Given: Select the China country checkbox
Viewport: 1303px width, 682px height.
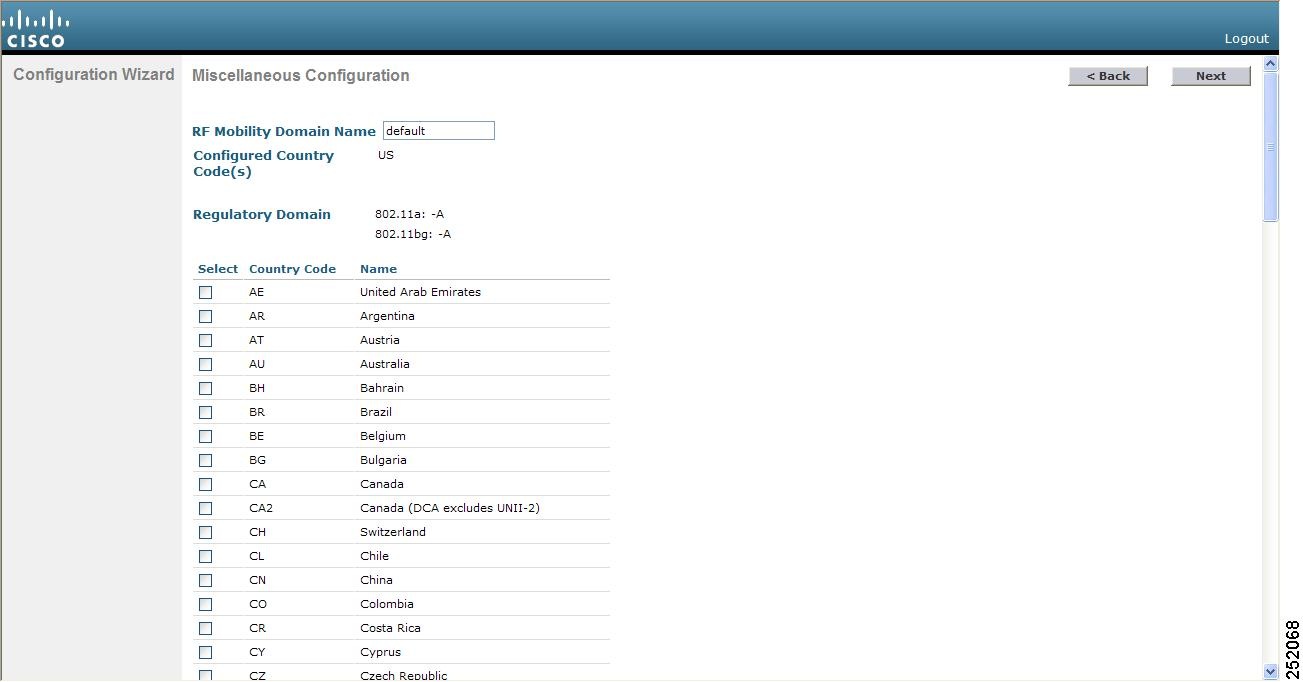Looking at the screenshot, I should [205, 580].
